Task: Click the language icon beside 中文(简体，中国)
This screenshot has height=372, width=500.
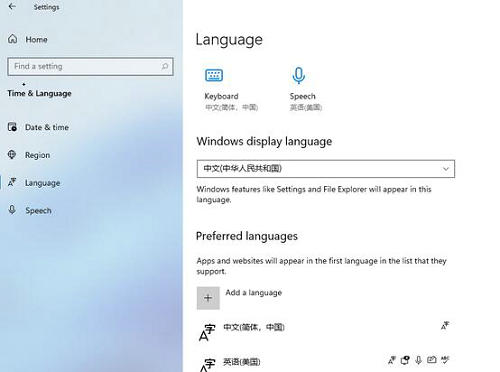Action: point(207,332)
